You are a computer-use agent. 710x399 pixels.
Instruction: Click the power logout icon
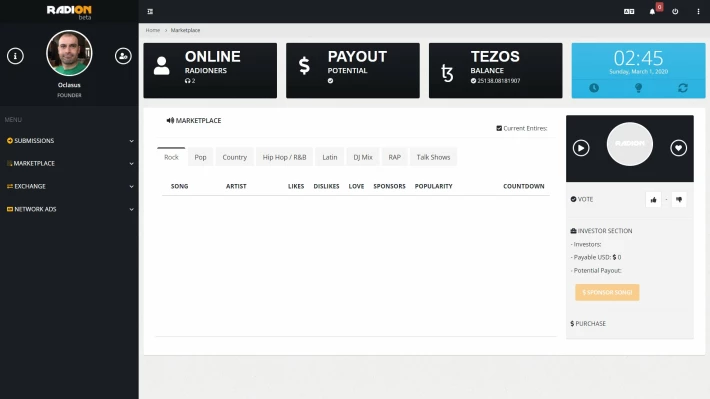675,11
